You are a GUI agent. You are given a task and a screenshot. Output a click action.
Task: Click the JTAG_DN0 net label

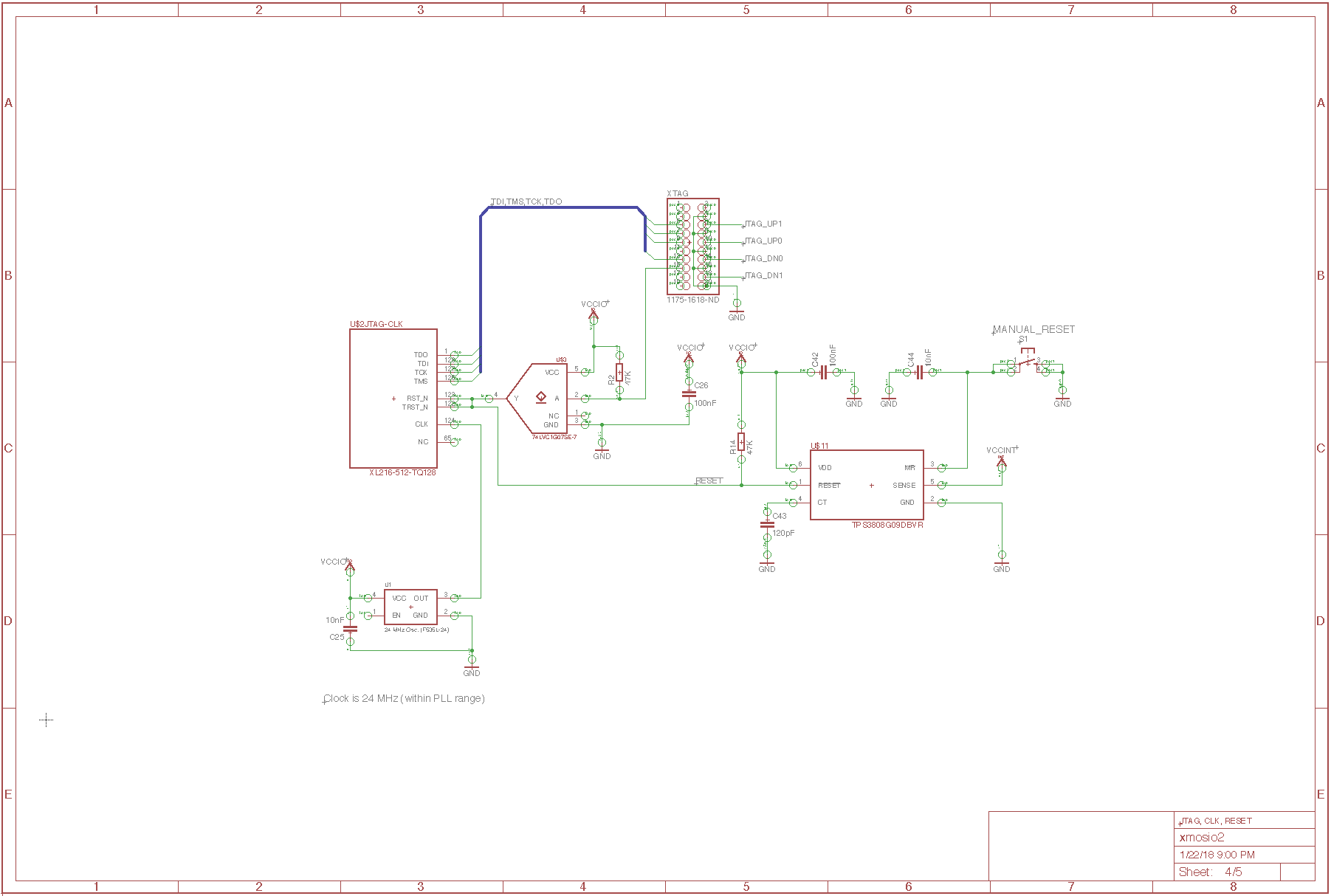[x=763, y=258]
